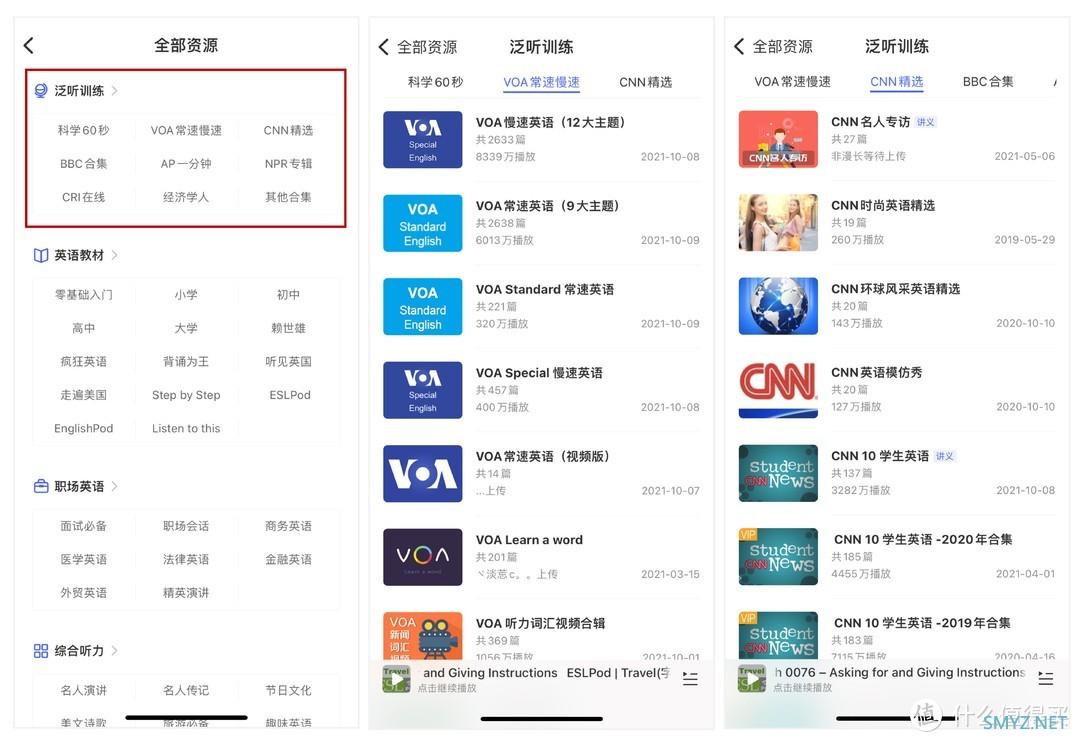This screenshot has height=742, width=1080.
Task: Choose ESLPod category
Action: [x=289, y=395]
